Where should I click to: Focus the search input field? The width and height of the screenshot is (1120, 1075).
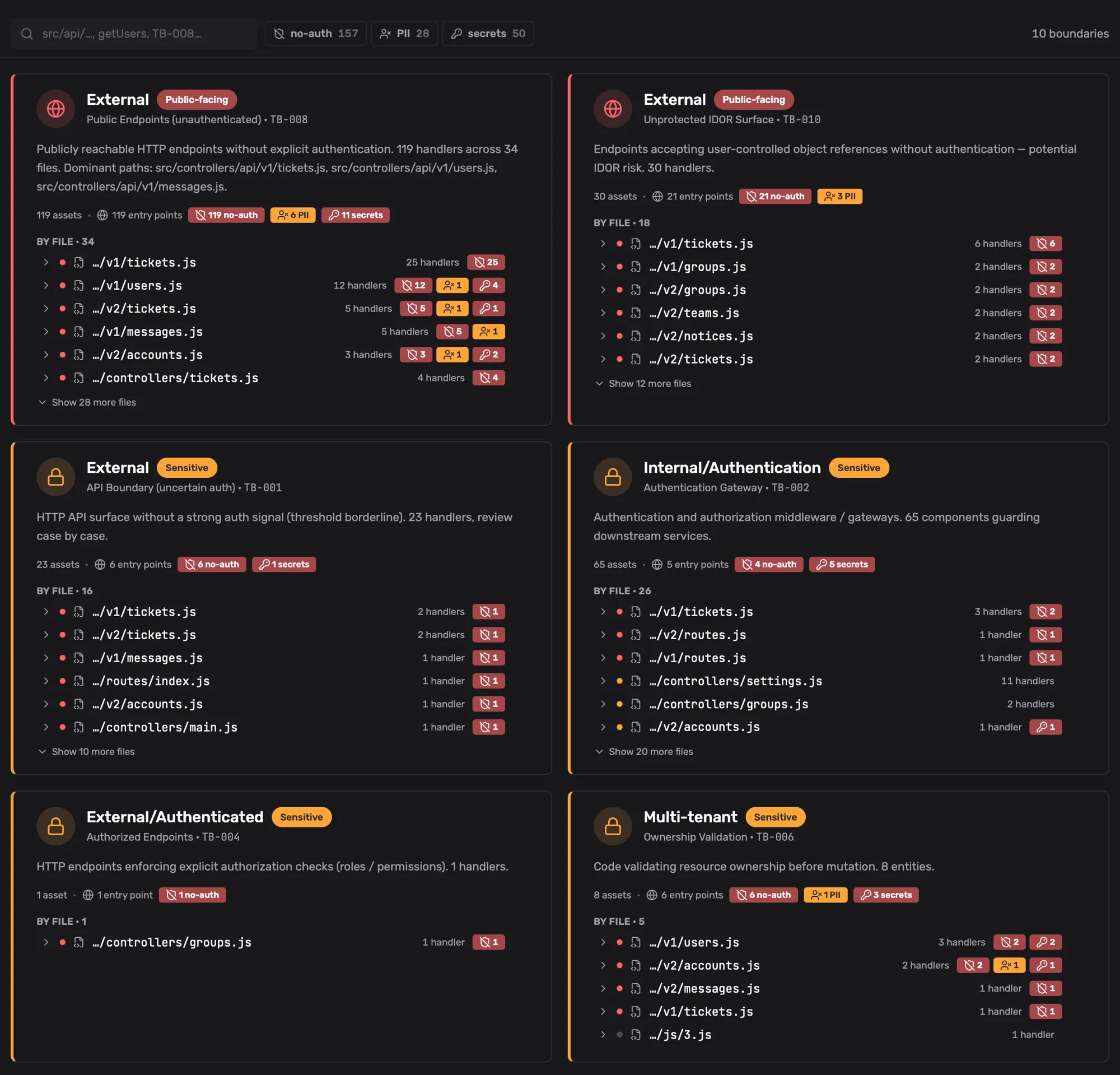click(134, 34)
